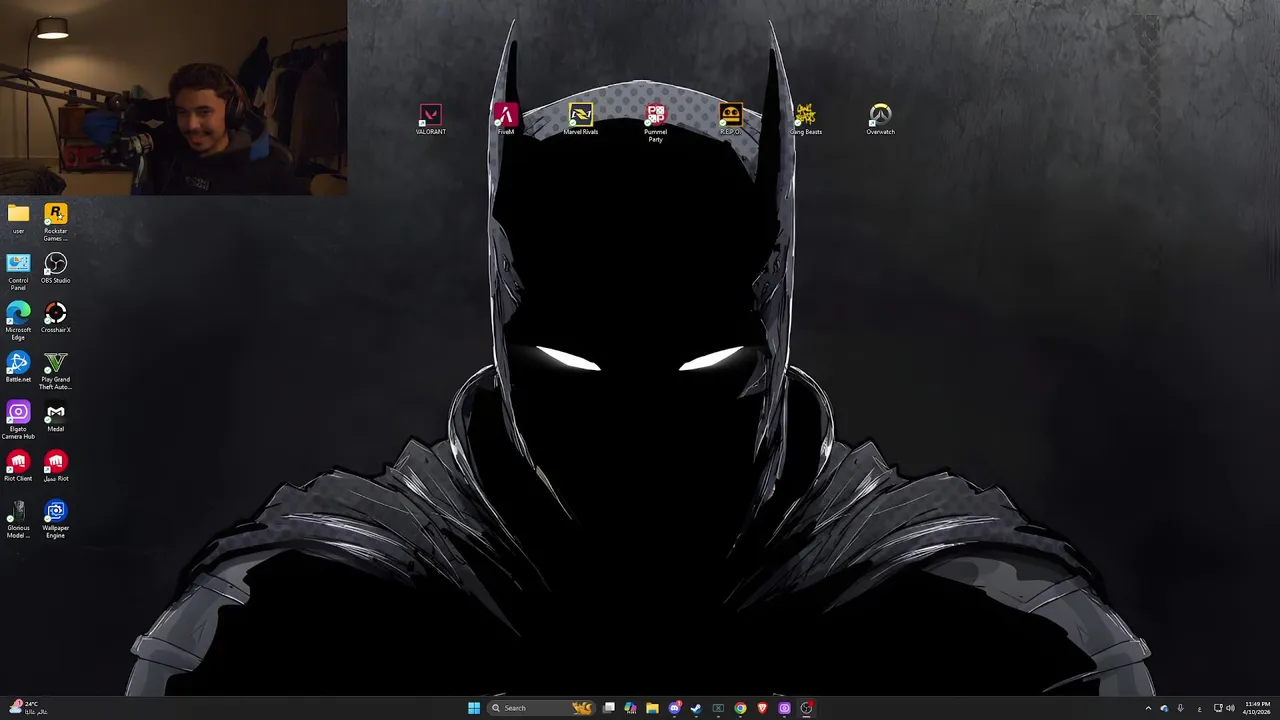Open the VALORANT desktop shortcut
The height and width of the screenshot is (720, 1280).
pos(430,119)
